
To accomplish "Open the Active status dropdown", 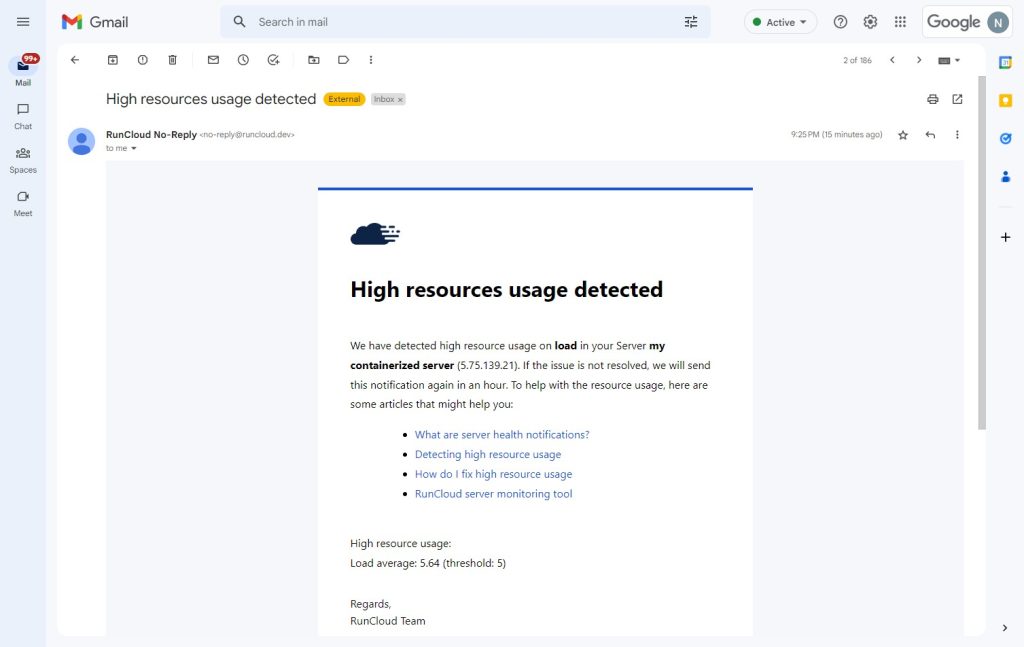I will [780, 22].
